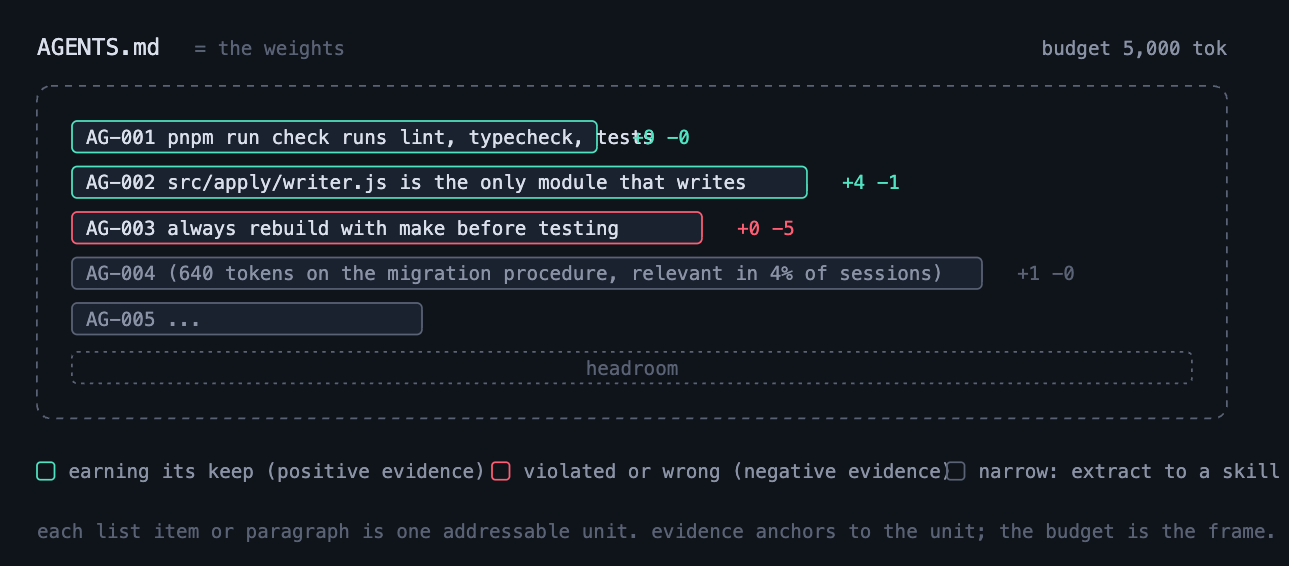Click the footer note about addressable units
This screenshot has height=566, width=1289.
[x=656, y=531]
